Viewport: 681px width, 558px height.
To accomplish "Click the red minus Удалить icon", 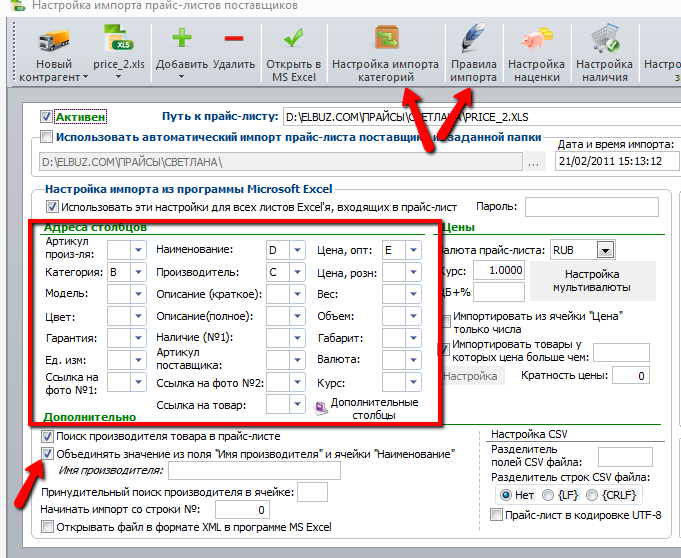I will (x=234, y=39).
